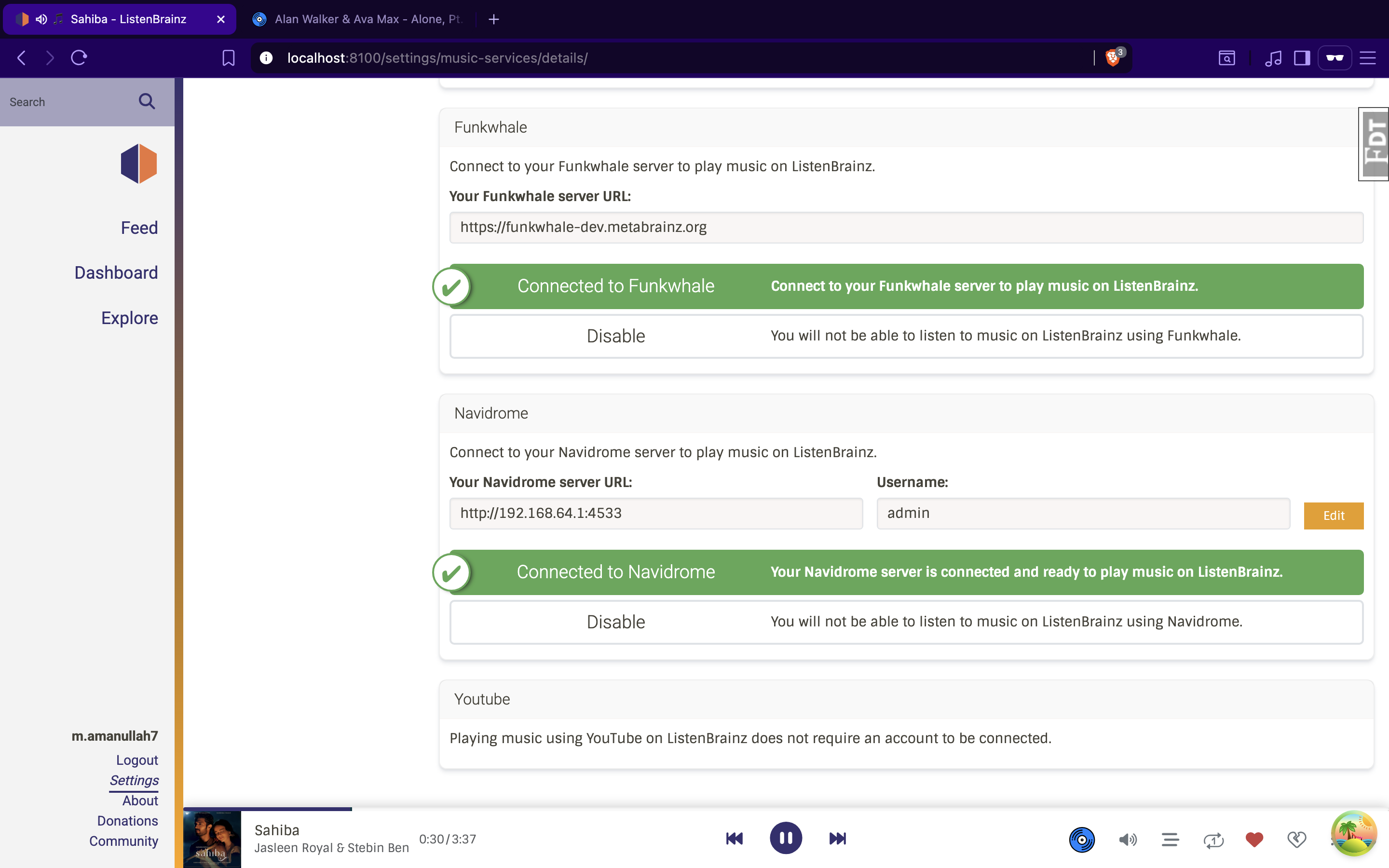Reload the current page
This screenshot has height=868, width=1389.
pos(79,58)
